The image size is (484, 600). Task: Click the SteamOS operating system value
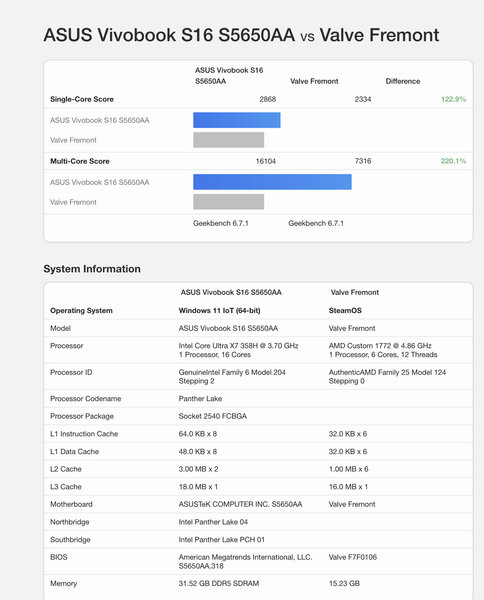[345, 310]
